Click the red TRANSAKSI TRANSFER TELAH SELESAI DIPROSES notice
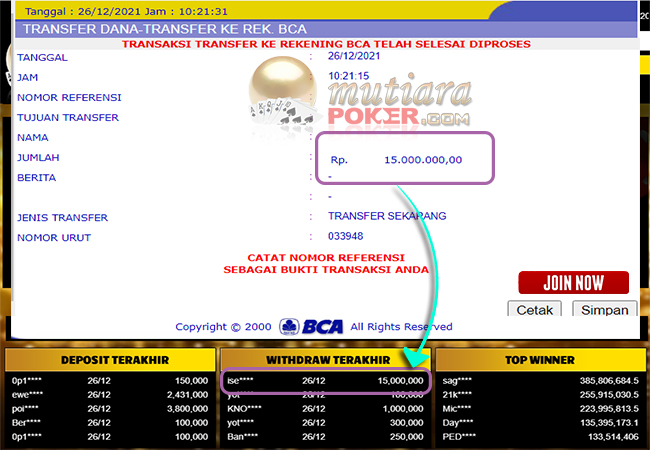This screenshot has height=450, width=650. tap(326, 44)
